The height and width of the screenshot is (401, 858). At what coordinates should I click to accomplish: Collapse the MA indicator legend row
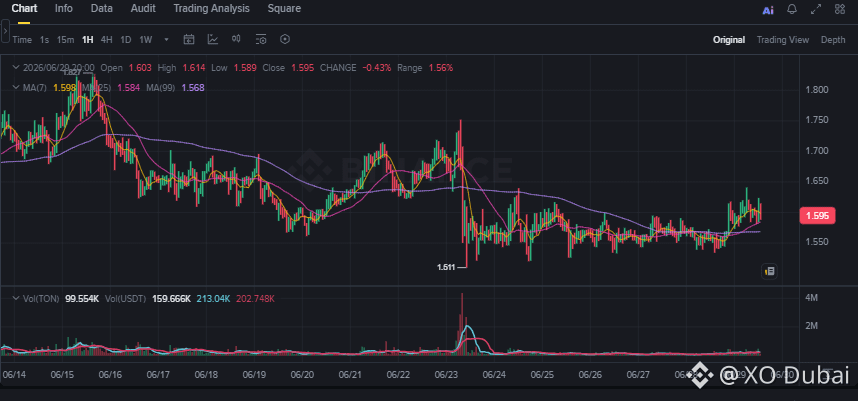pos(16,88)
